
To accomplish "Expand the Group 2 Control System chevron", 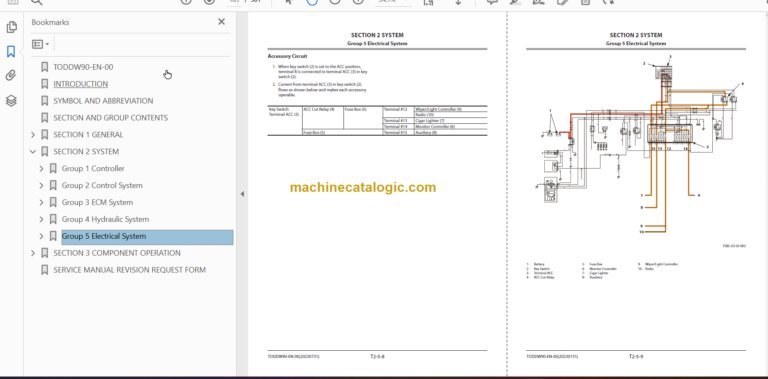I will pos(42,185).
